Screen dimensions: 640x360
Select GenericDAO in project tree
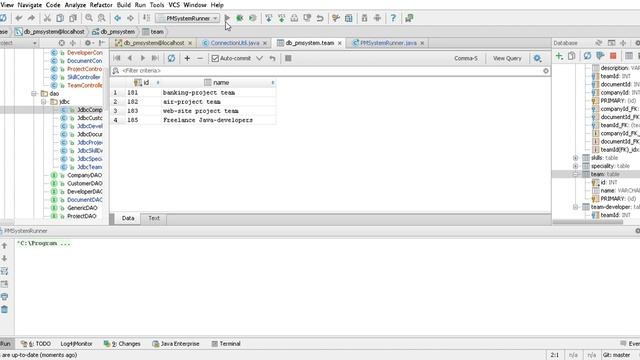pyautogui.click(x=82, y=208)
